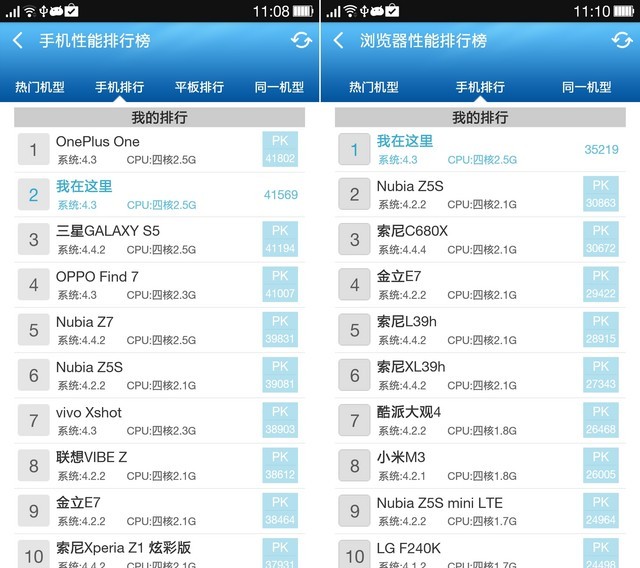Open 小米M3 entry
640x568 pixels.
tap(480, 466)
